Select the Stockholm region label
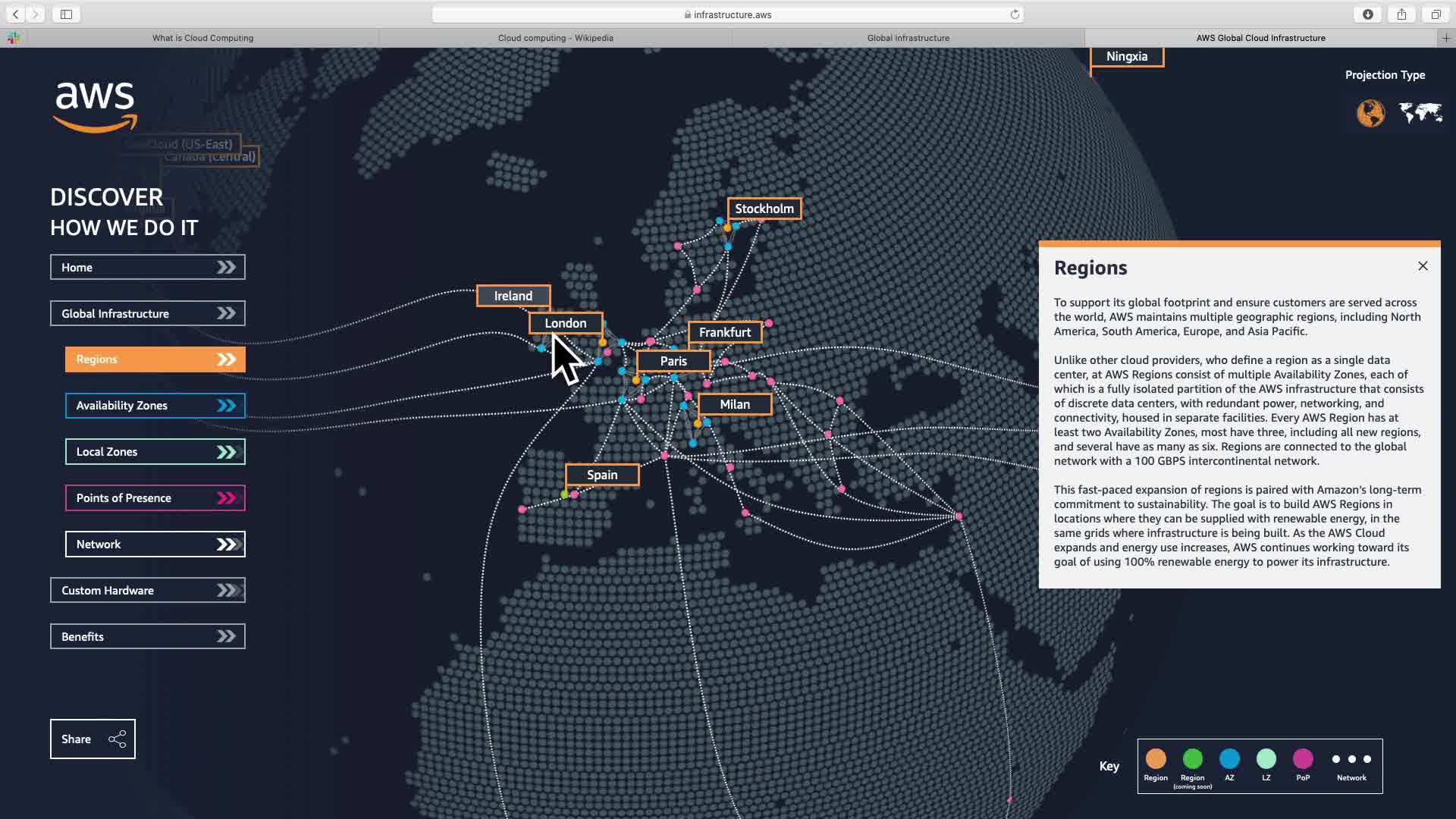This screenshot has width=1456, height=819. (x=764, y=209)
